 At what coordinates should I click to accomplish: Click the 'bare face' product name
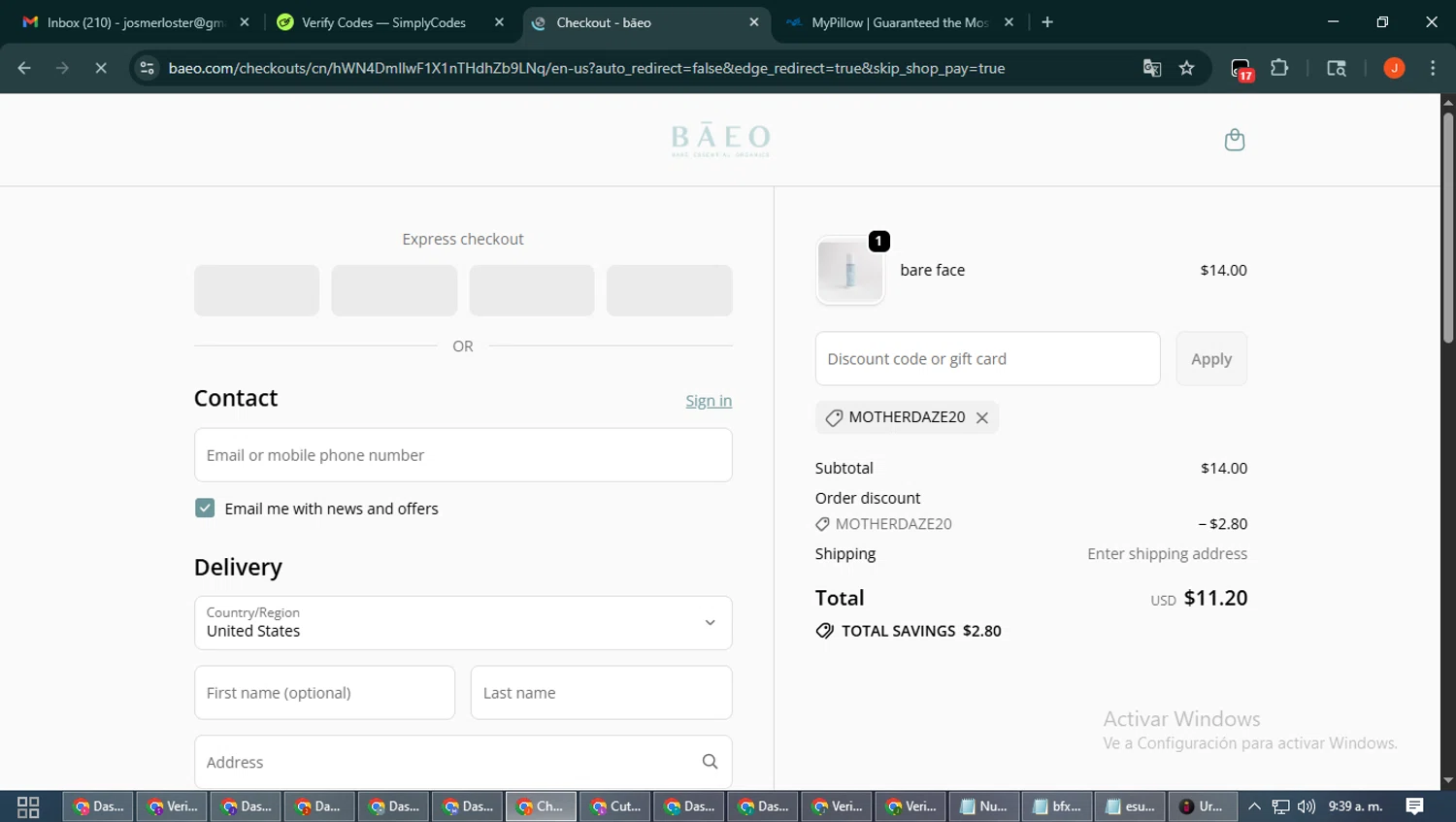pos(932,271)
